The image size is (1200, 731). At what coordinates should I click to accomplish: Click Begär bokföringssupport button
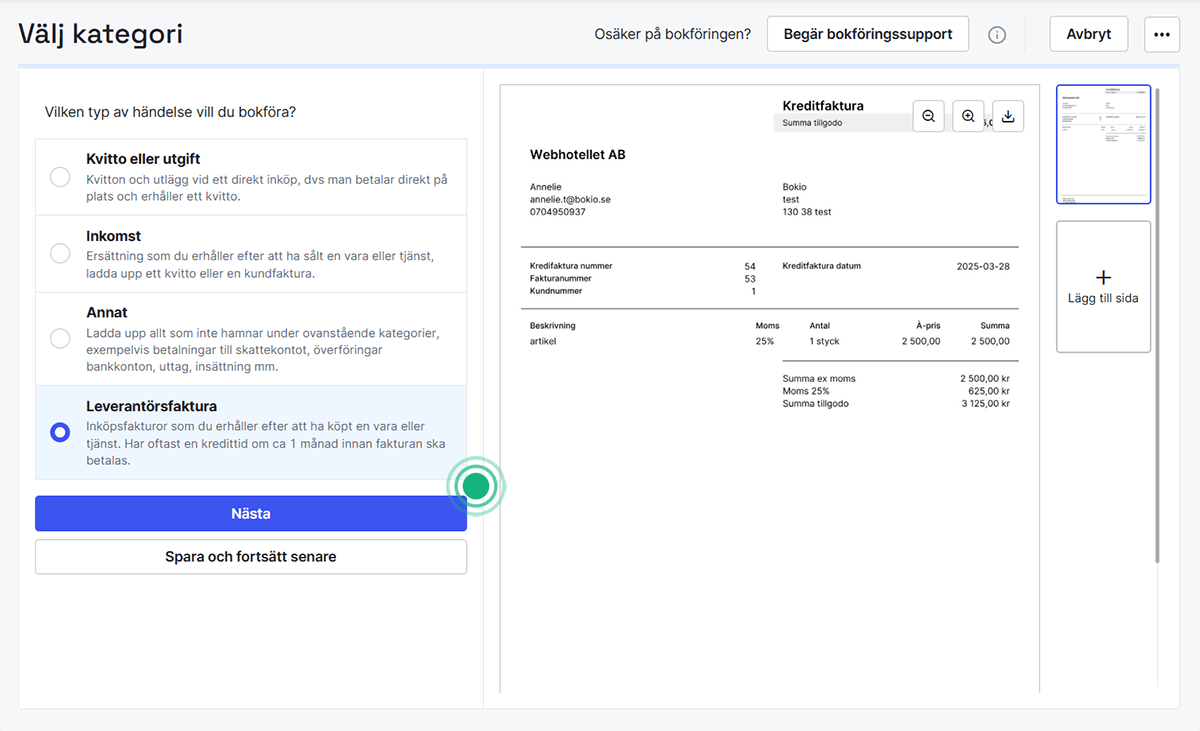click(868, 34)
